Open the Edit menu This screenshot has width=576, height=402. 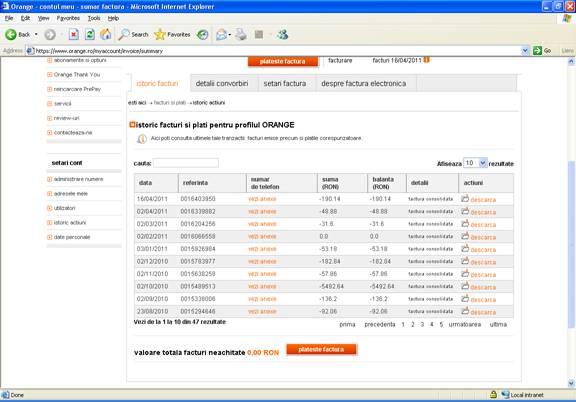25,18
